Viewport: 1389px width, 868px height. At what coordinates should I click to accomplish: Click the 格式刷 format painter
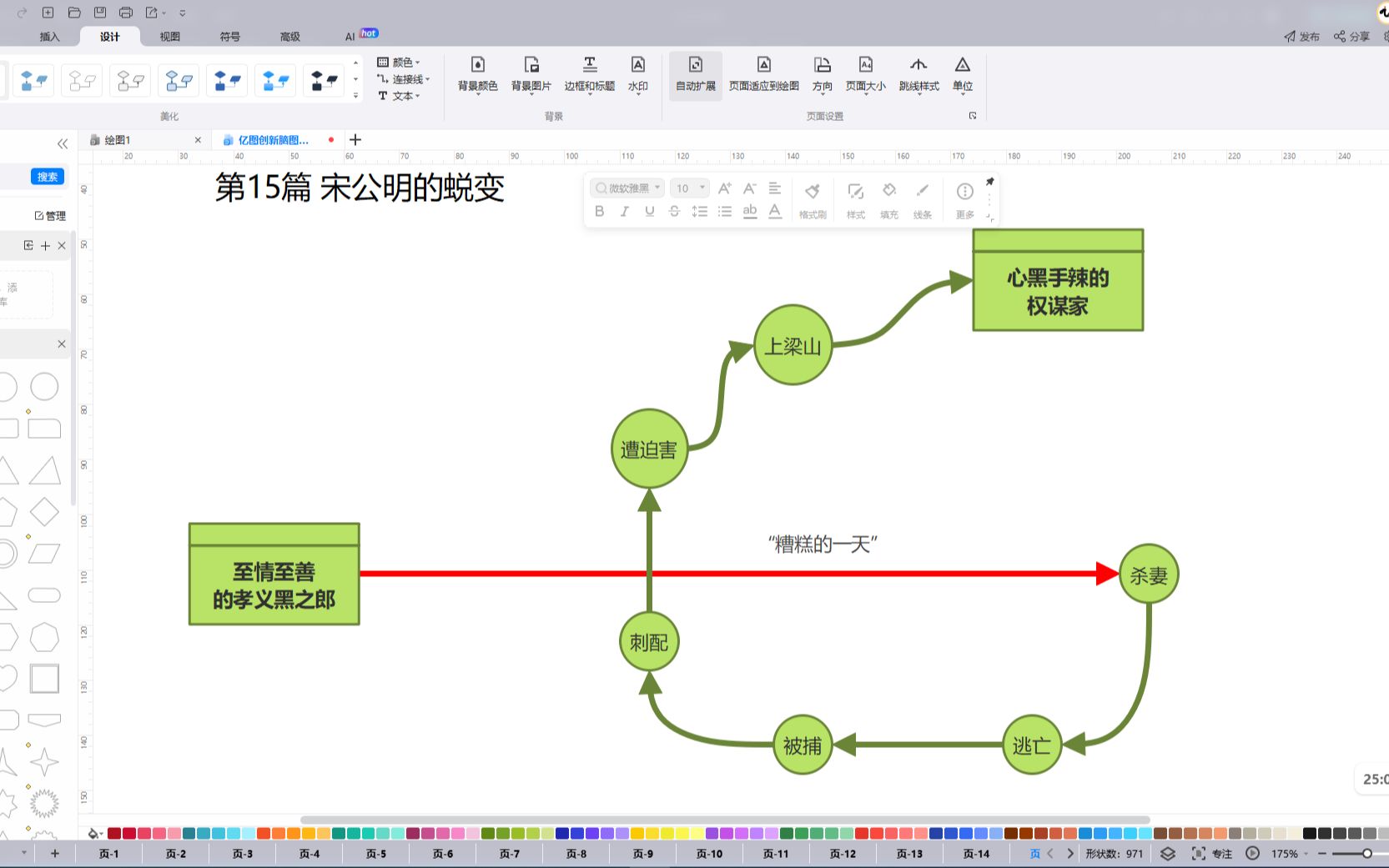click(813, 201)
